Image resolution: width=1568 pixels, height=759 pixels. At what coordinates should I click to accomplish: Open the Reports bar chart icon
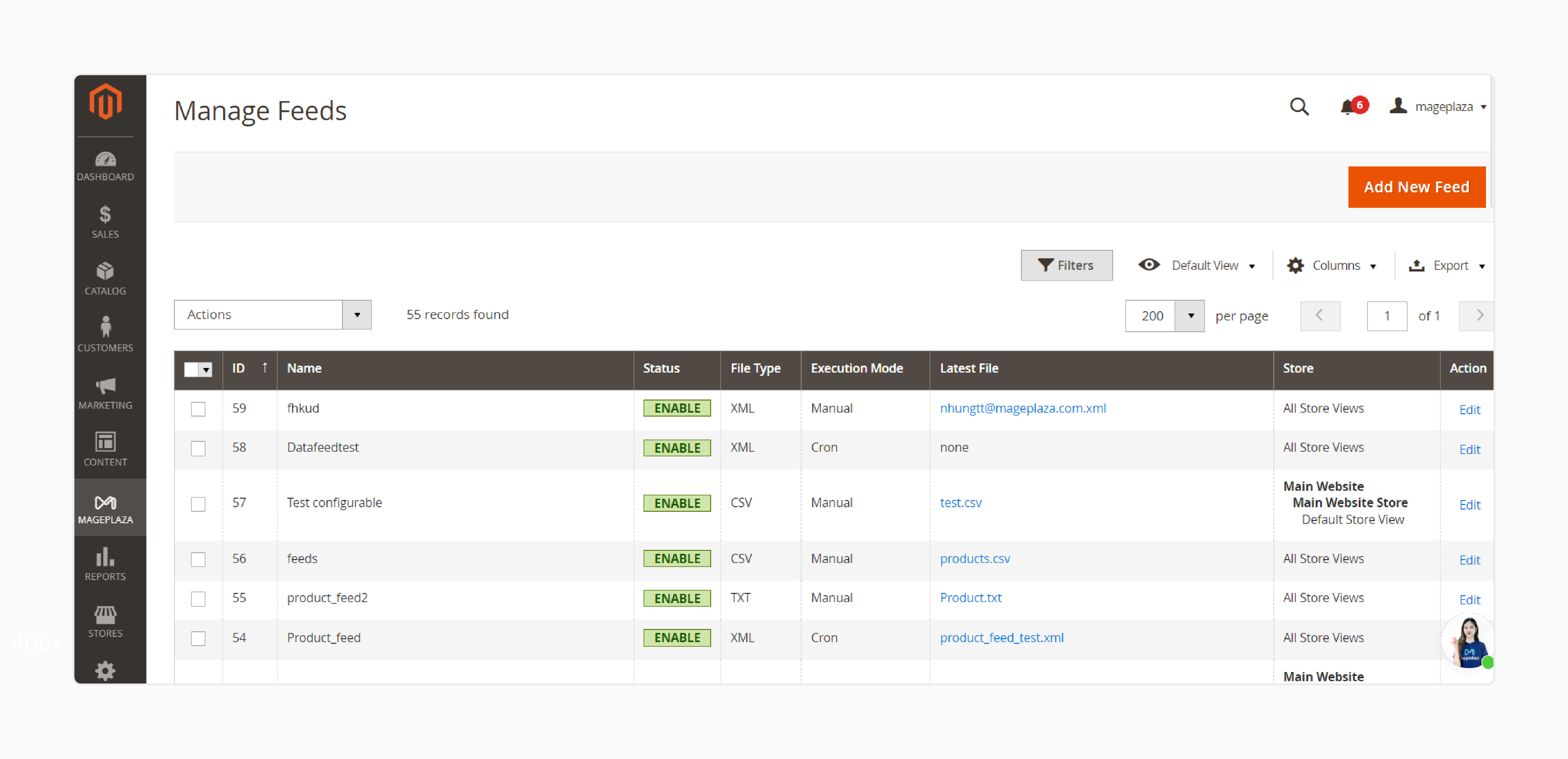click(x=105, y=557)
